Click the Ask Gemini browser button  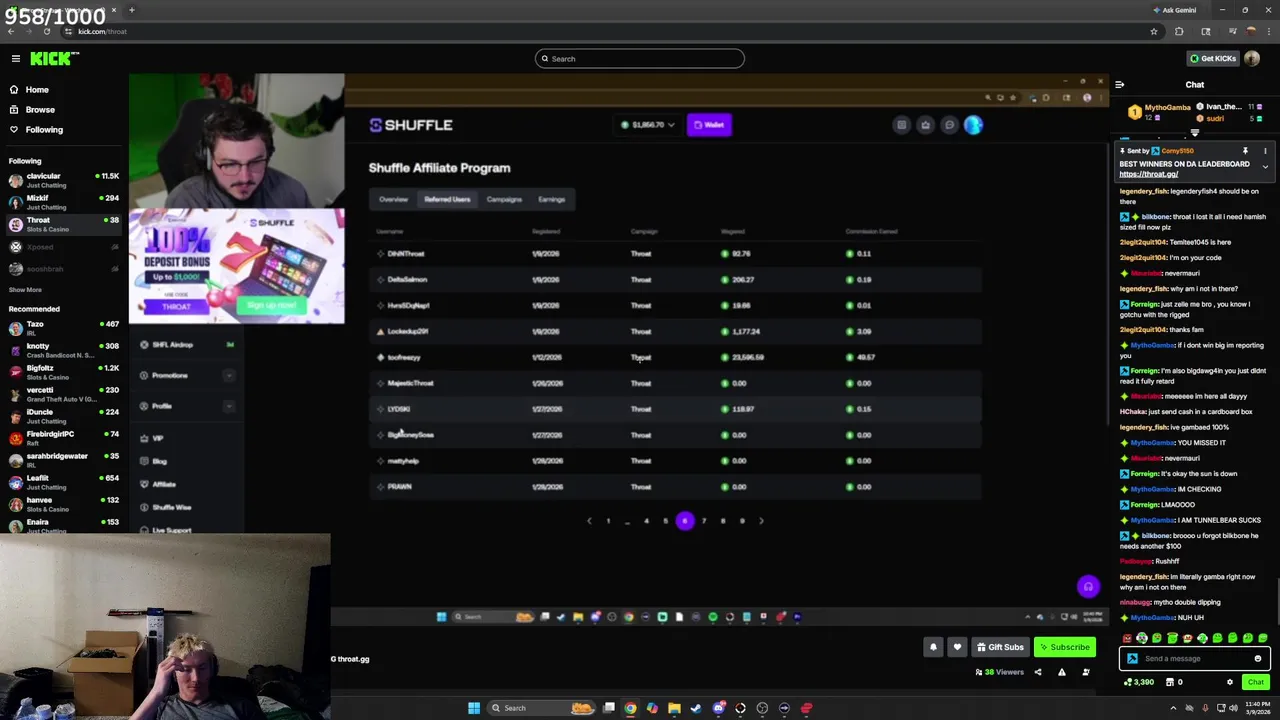pos(1174,10)
